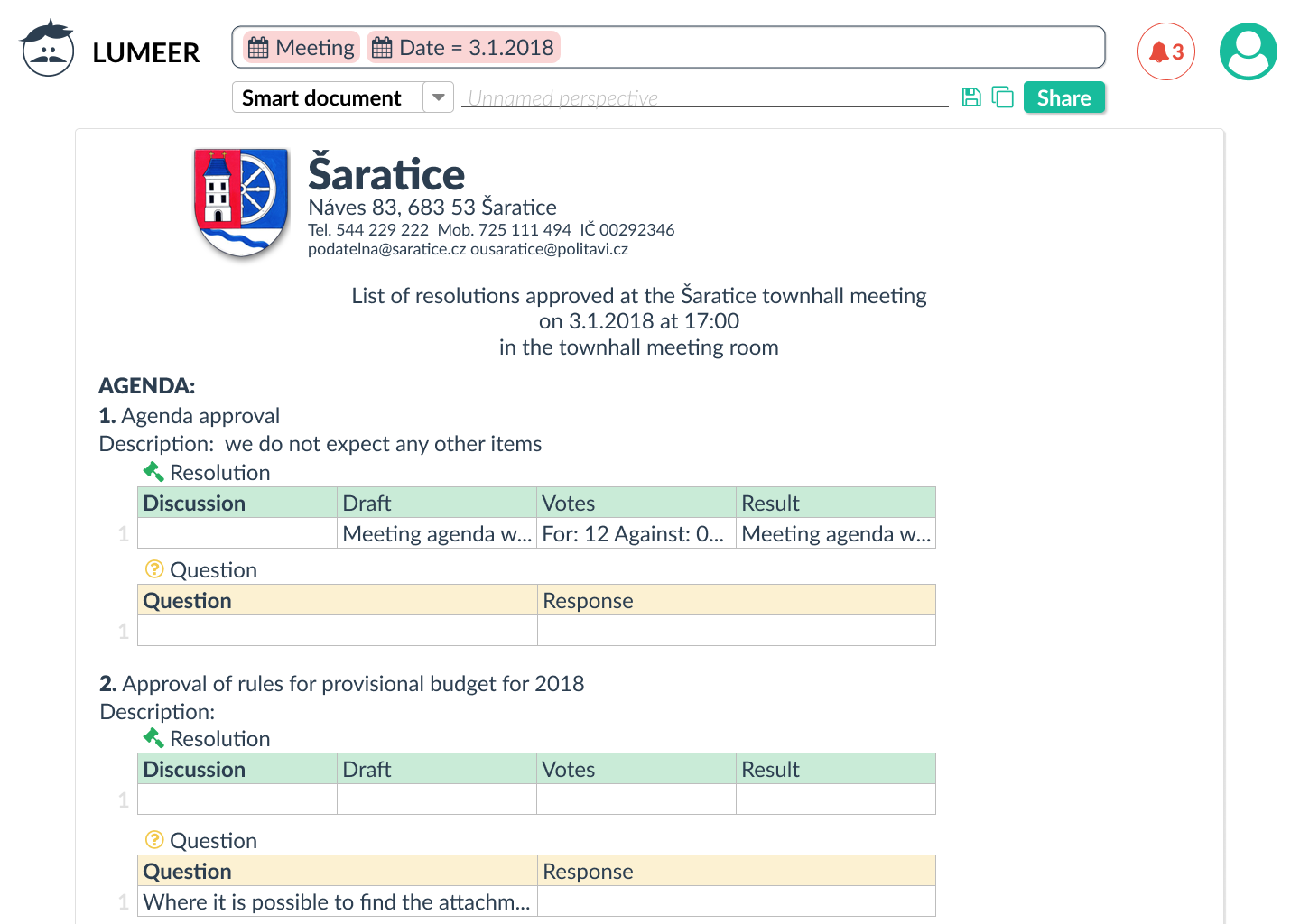Click the Lumeer mustache logo icon
Screen dimensions: 1300x924
point(47,49)
